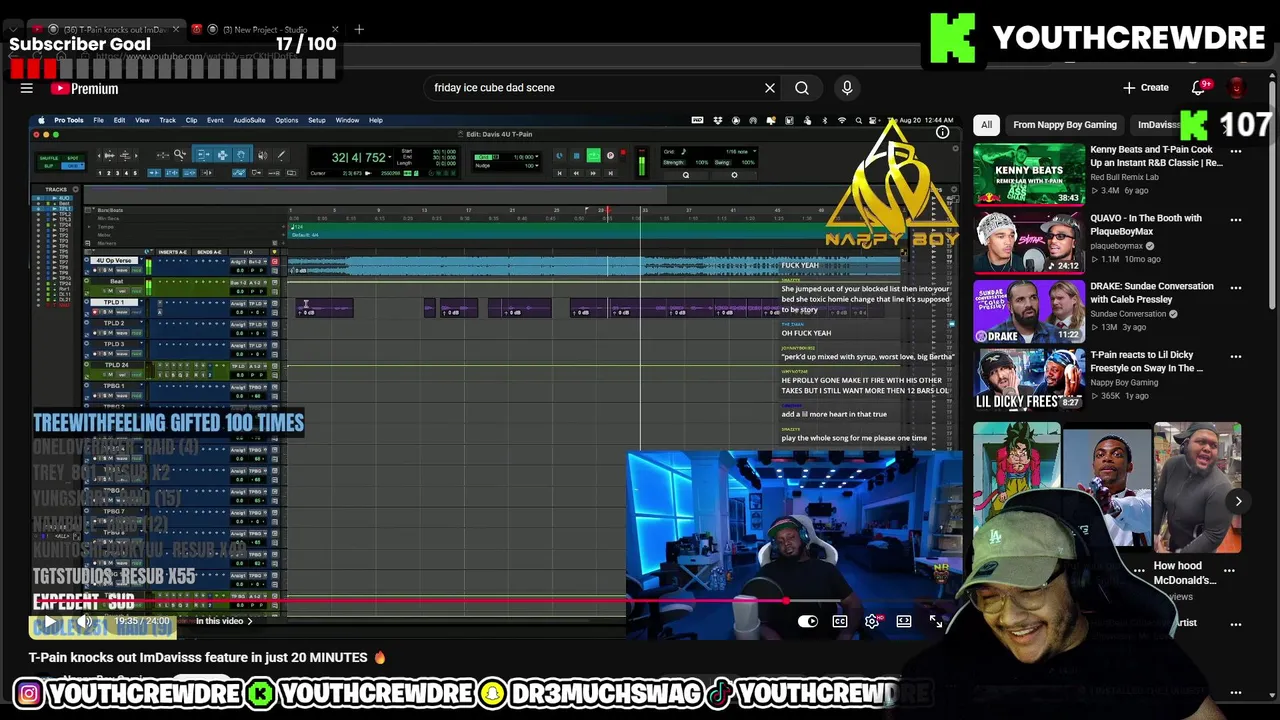Screen dimensions: 1280x720
Task: Click the green Pro Tools Play button
Action: [594, 155]
